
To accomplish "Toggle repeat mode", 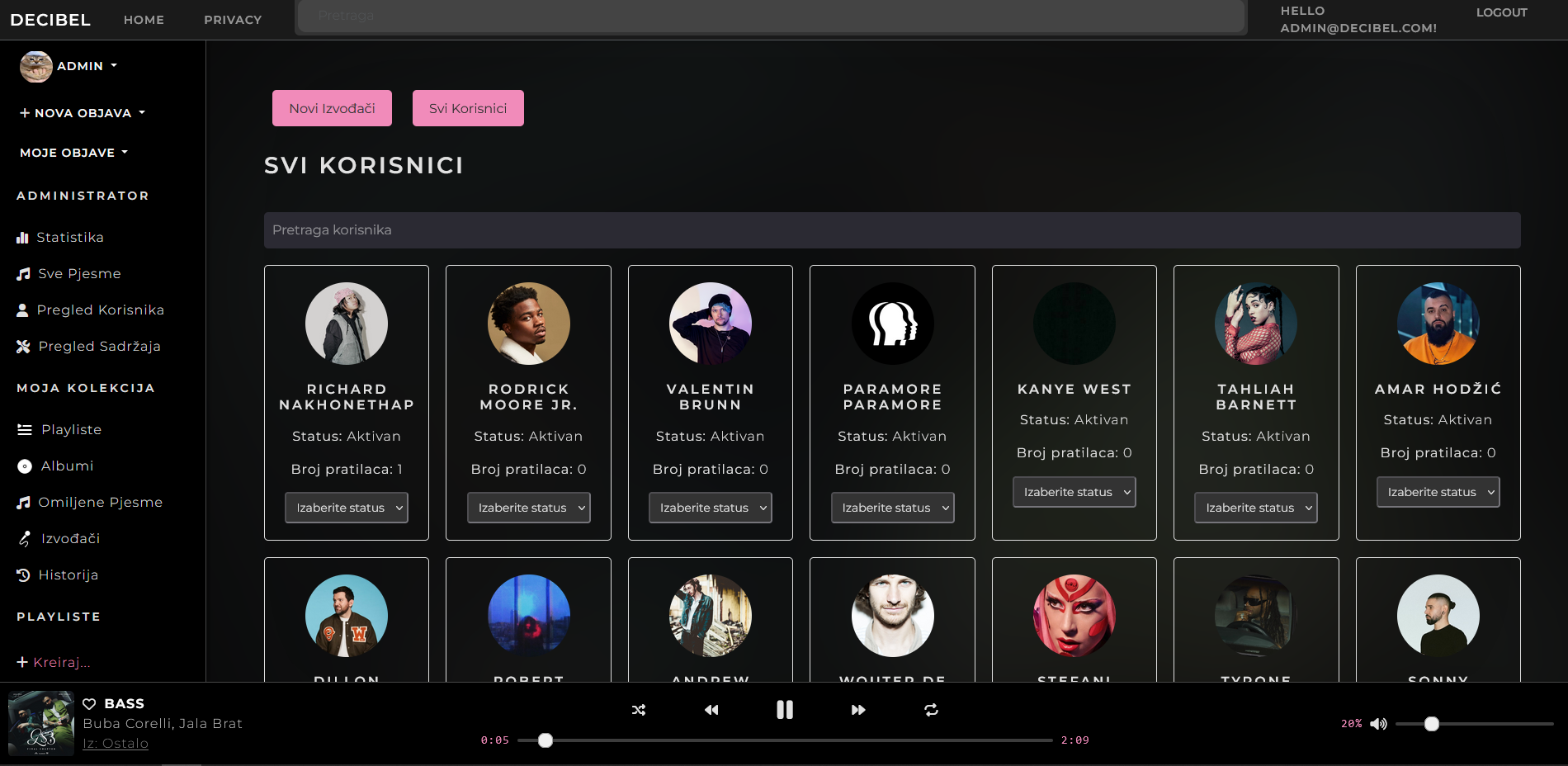I will pyautogui.click(x=932, y=710).
